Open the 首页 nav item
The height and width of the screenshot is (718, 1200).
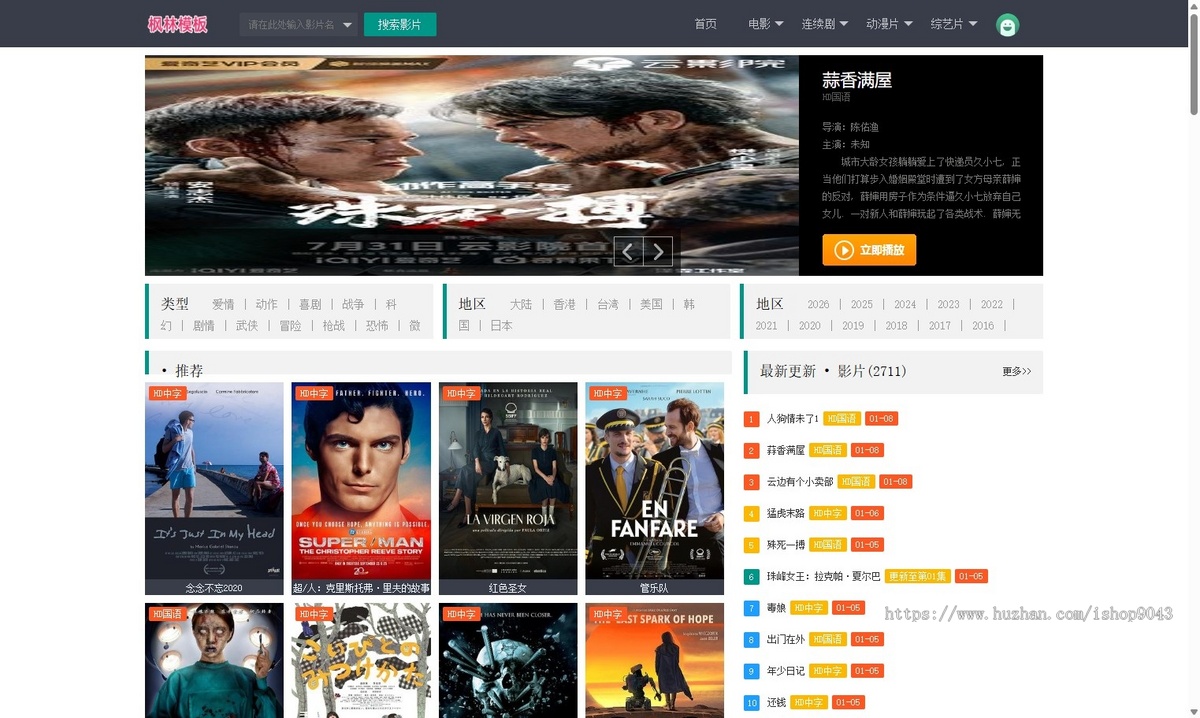706,24
